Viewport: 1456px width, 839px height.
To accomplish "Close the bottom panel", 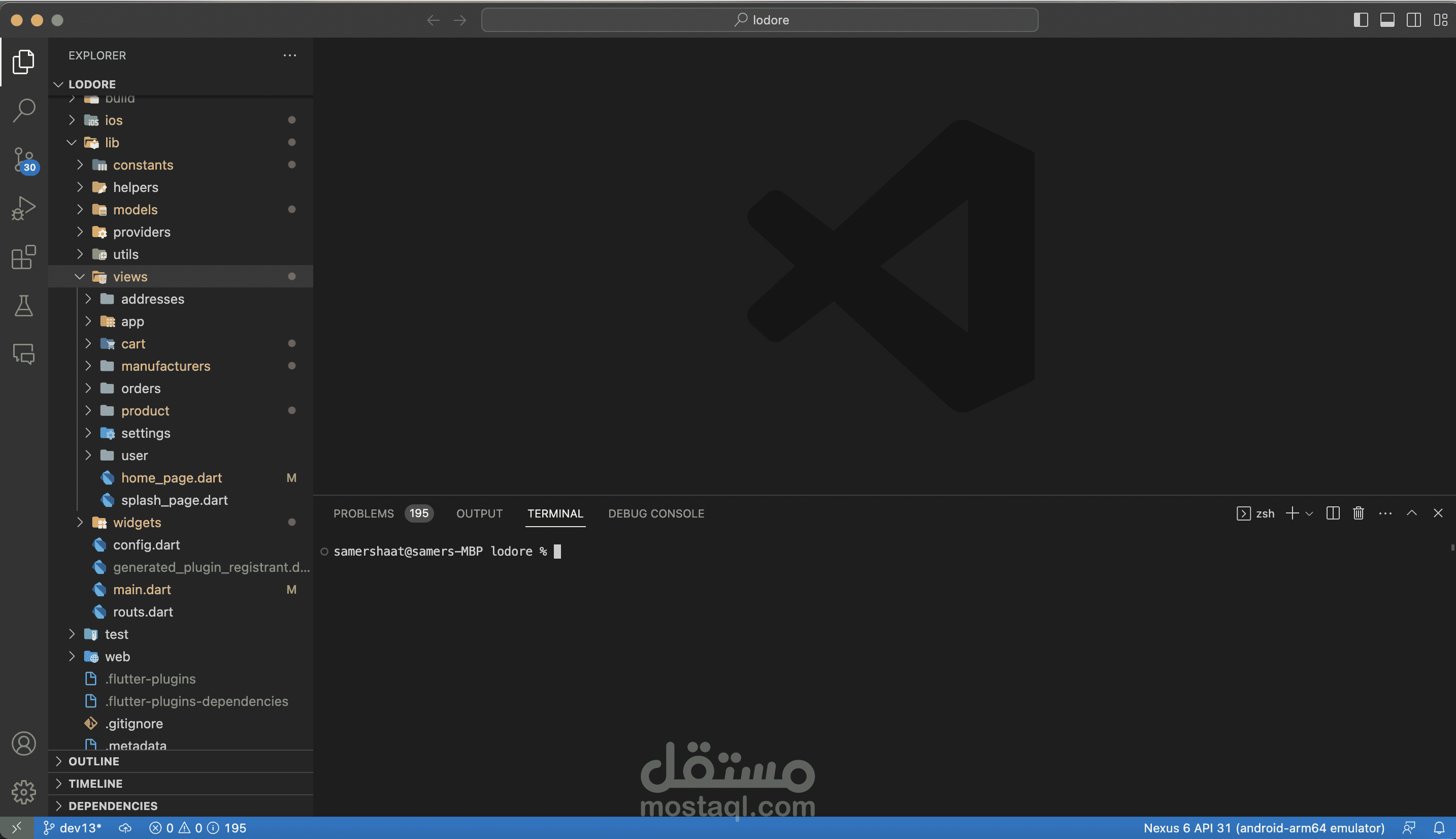I will point(1438,513).
